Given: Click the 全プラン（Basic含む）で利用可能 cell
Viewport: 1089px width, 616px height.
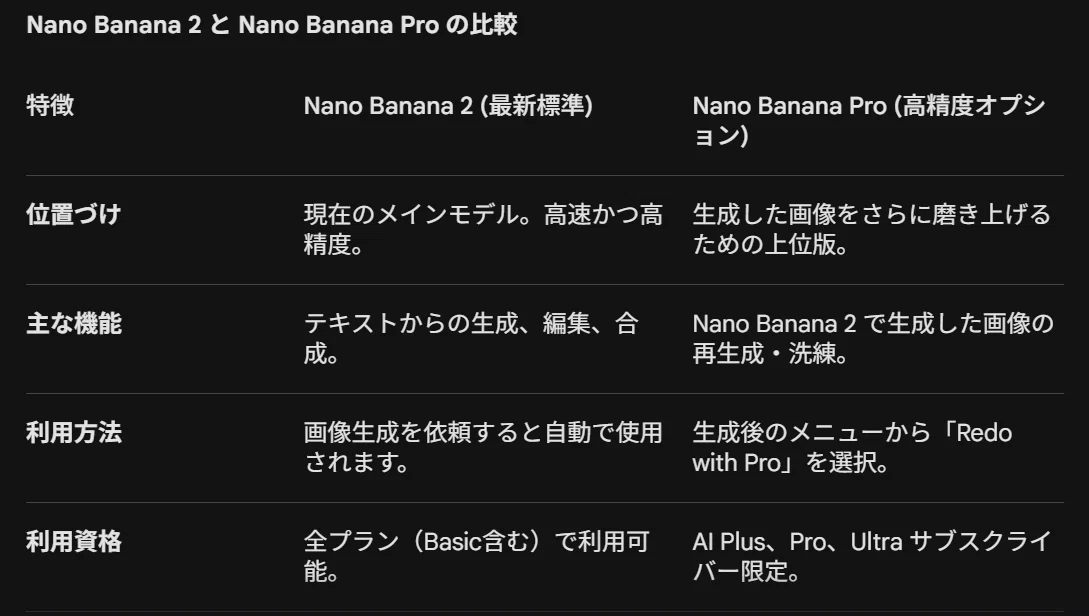Looking at the screenshot, I should point(476,556).
